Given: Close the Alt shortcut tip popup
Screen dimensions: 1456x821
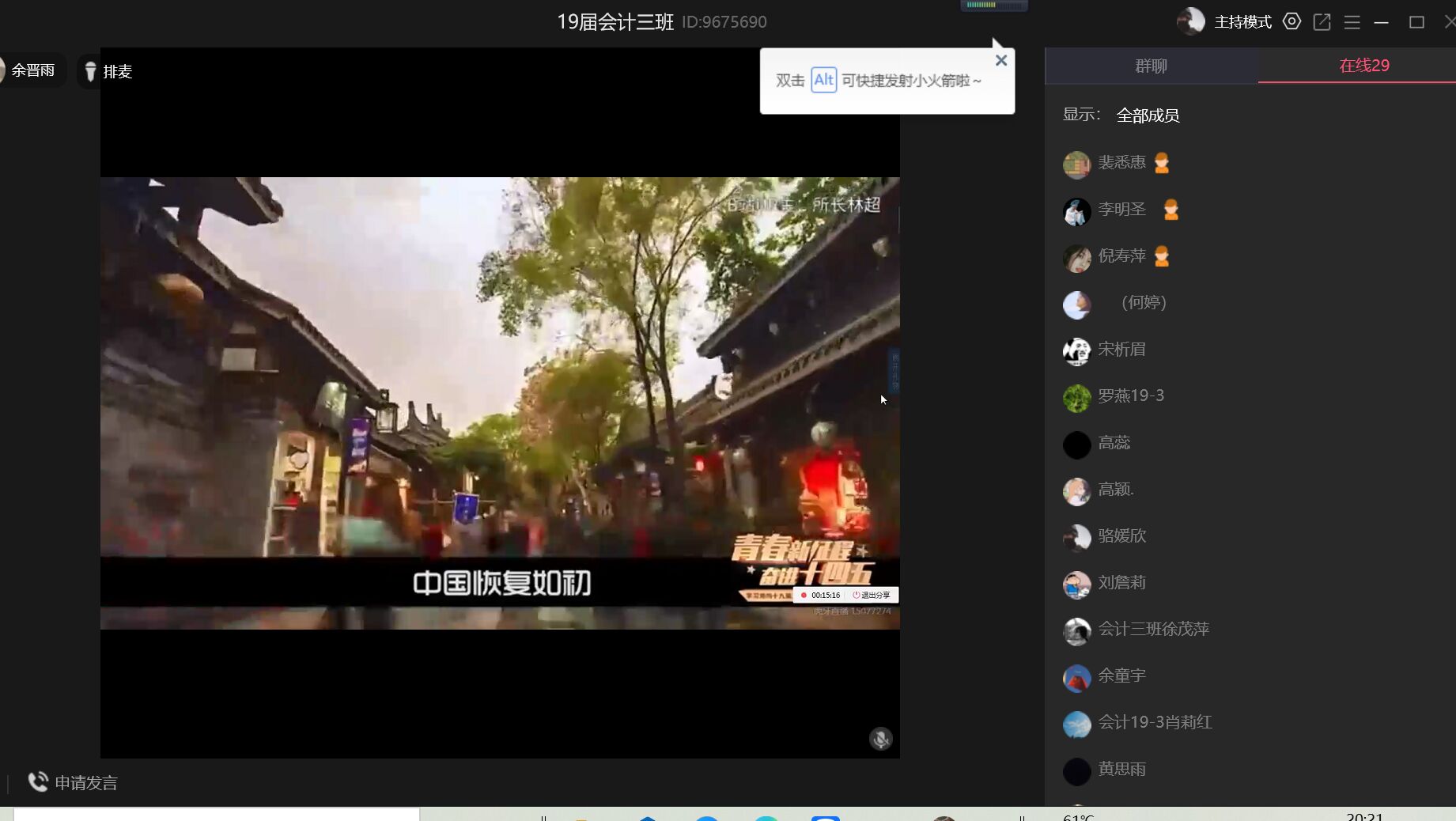Looking at the screenshot, I should coord(1000,61).
